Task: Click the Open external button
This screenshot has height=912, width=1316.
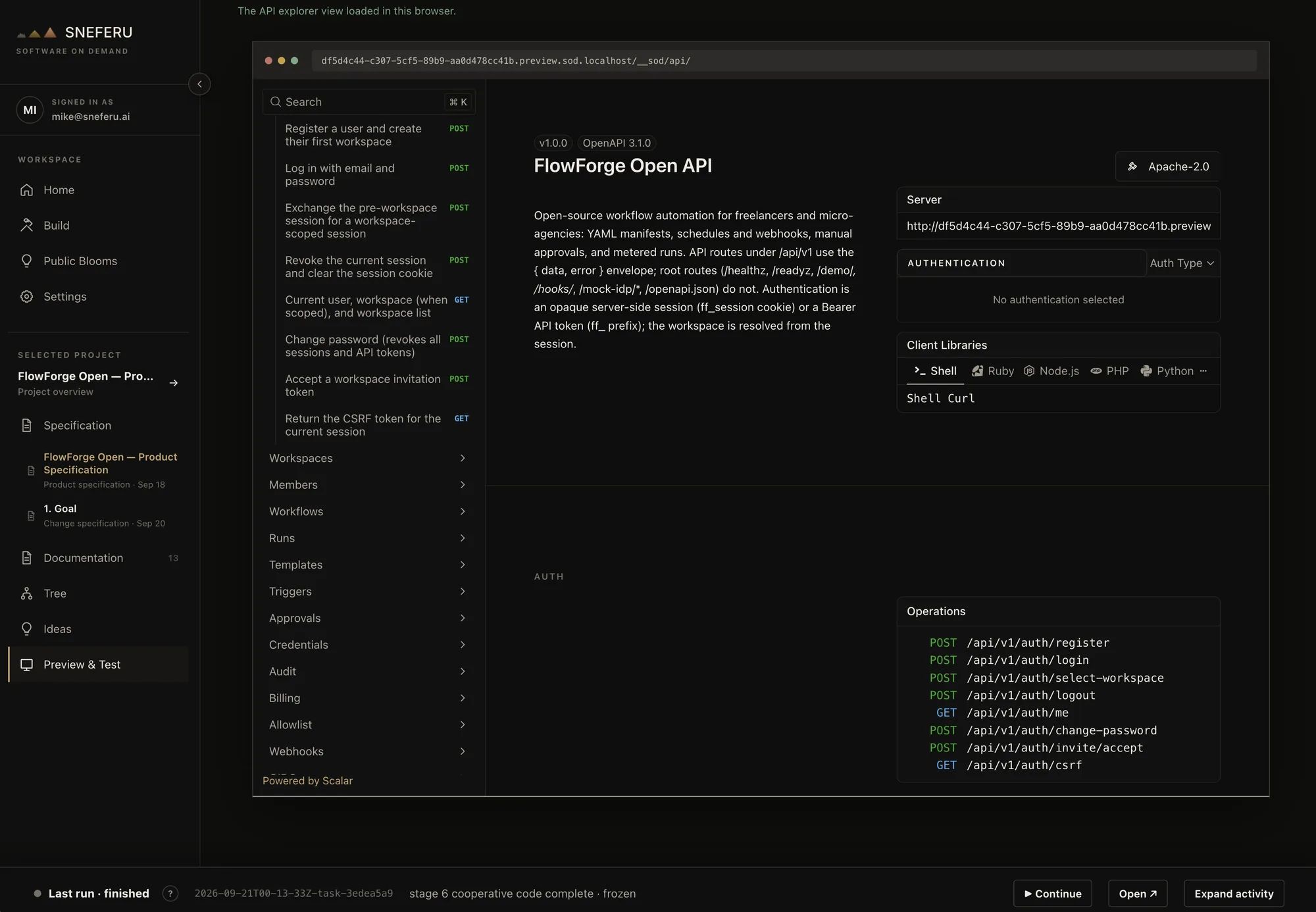Action: coord(1138,894)
